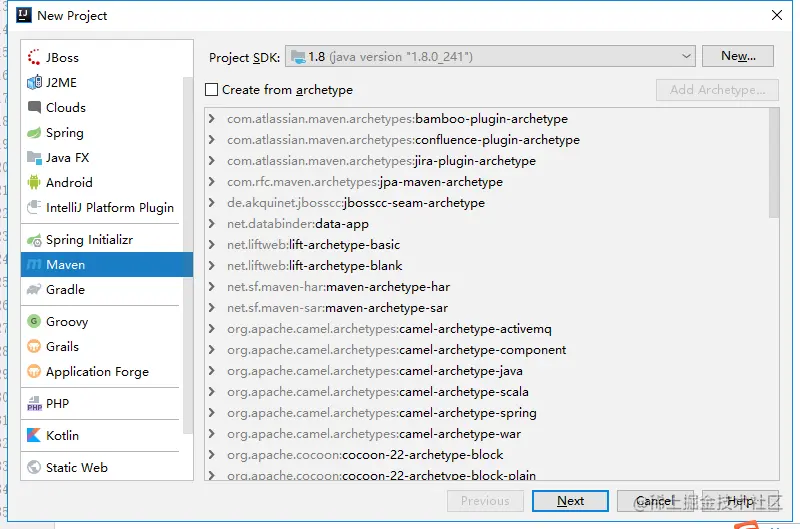Open the Project SDK dropdown
The width and height of the screenshot is (800, 529).
point(490,56)
